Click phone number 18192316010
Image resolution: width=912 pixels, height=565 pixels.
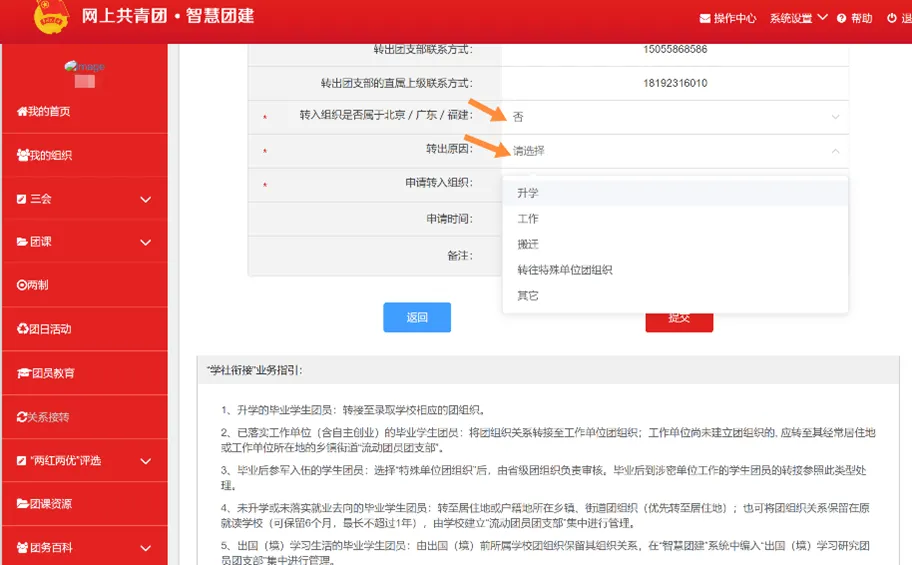pos(675,83)
